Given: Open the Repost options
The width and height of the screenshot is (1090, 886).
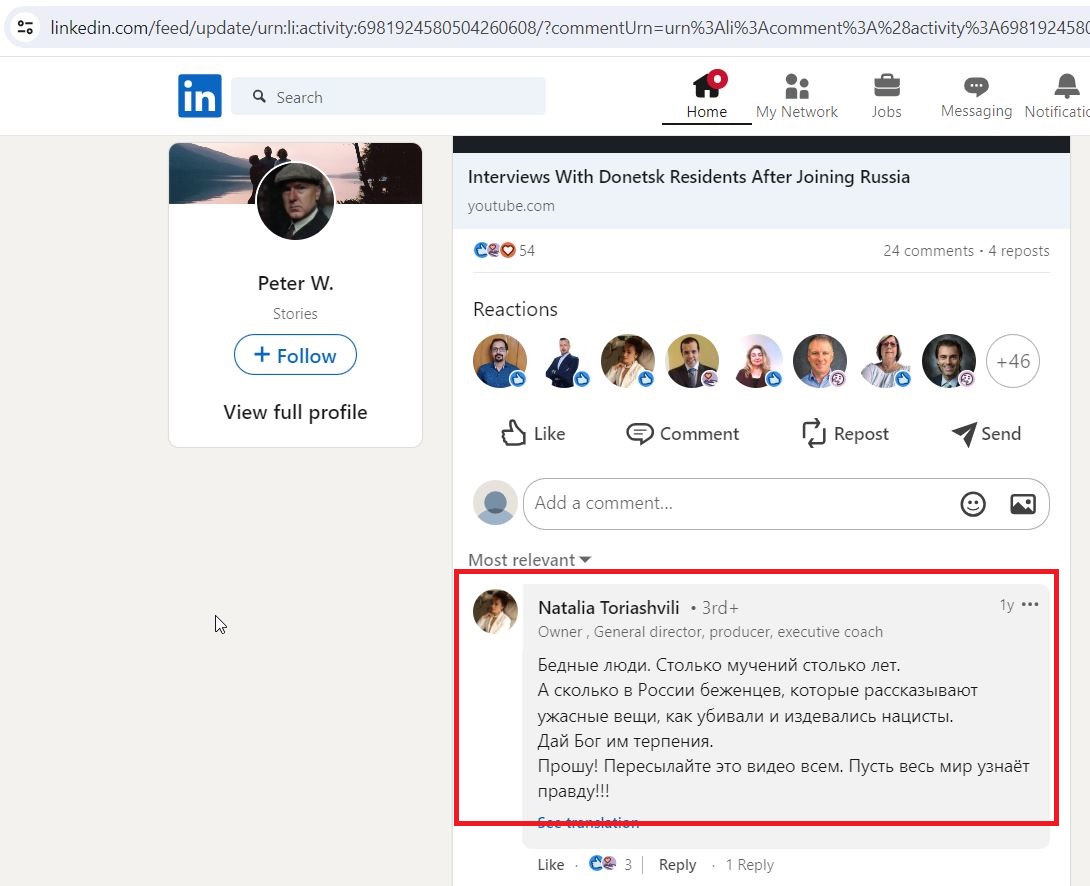Looking at the screenshot, I should (x=845, y=433).
